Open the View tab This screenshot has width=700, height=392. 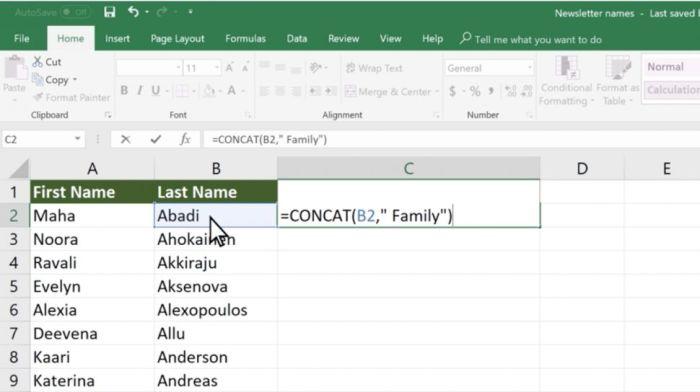(x=391, y=39)
